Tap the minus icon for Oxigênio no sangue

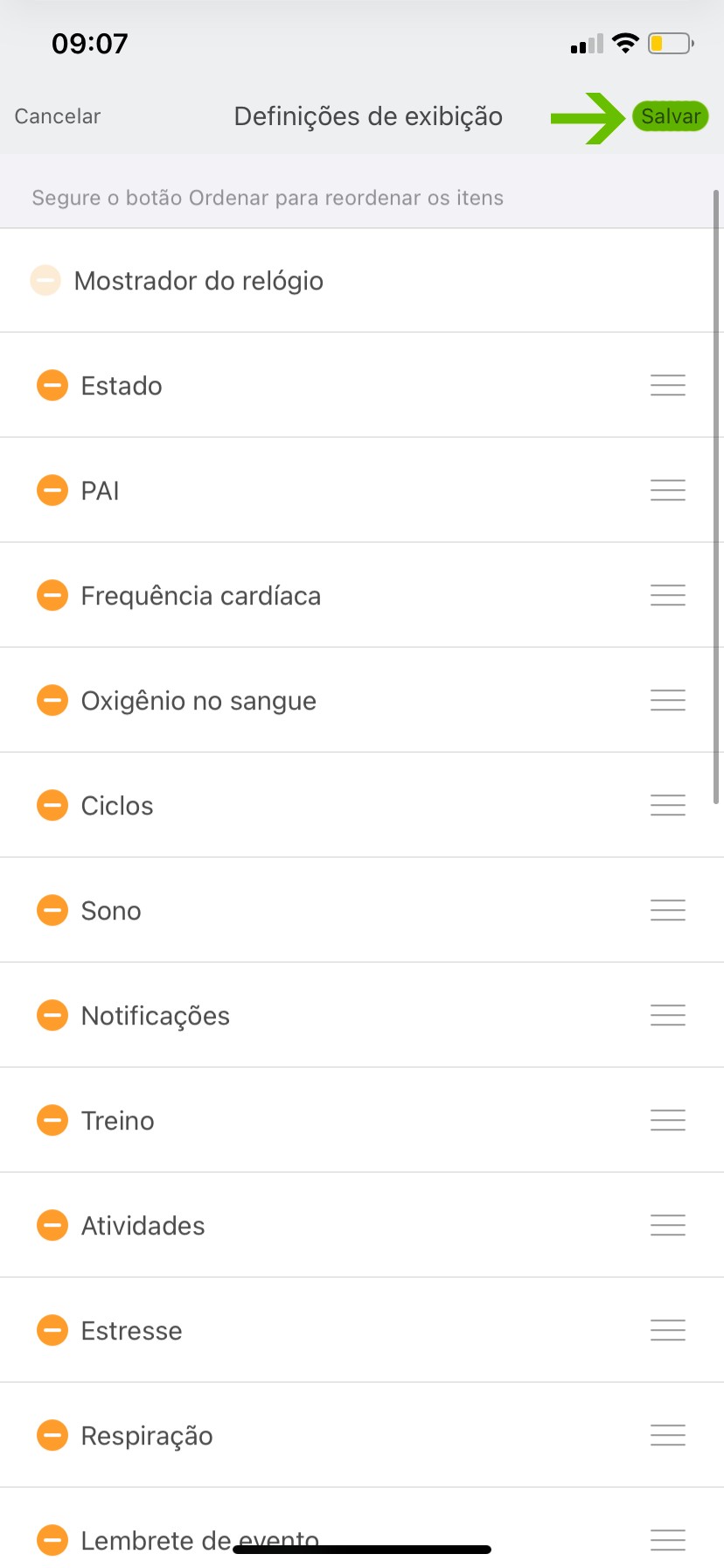coord(52,700)
